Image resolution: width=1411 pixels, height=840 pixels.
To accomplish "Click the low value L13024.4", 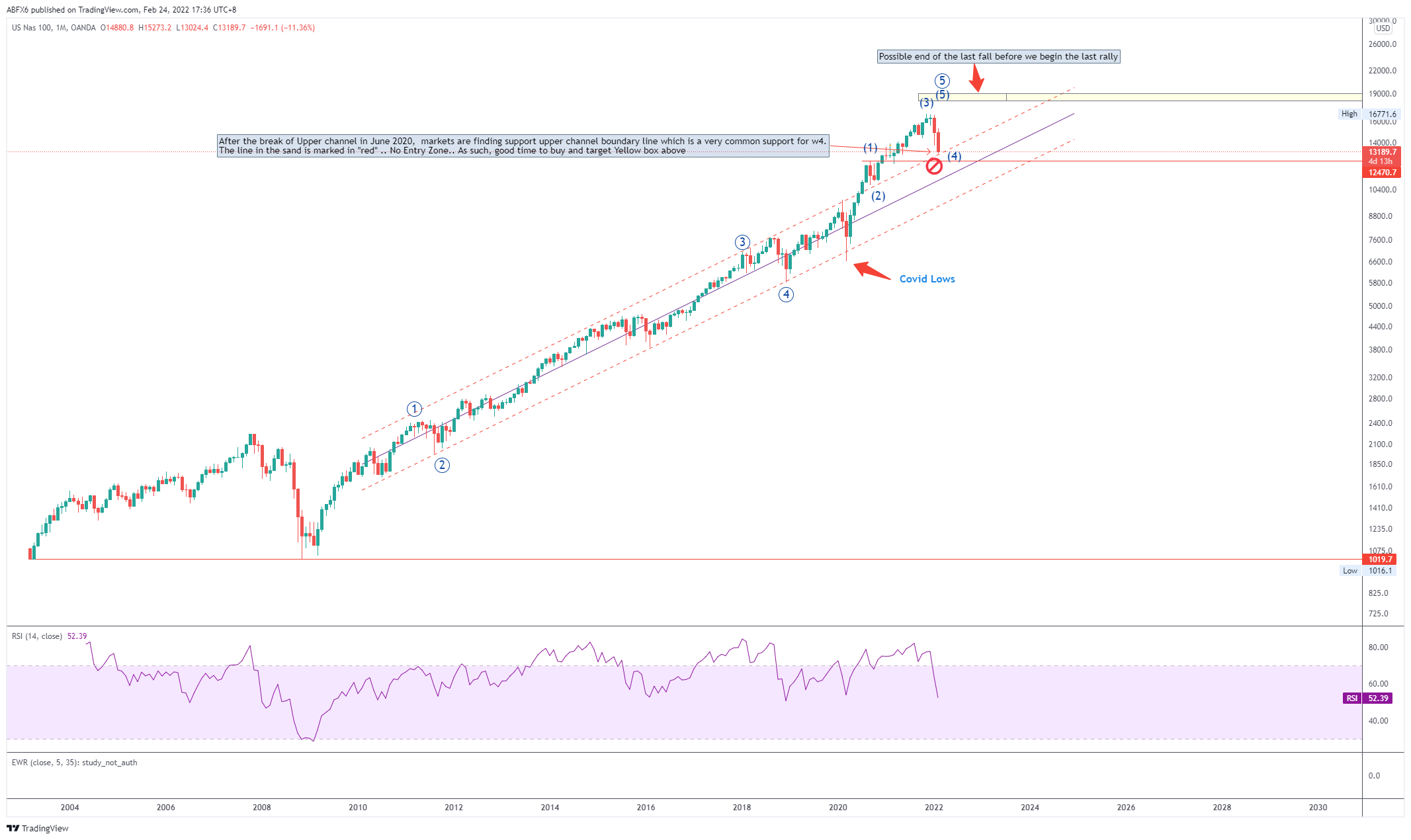I will [192, 28].
